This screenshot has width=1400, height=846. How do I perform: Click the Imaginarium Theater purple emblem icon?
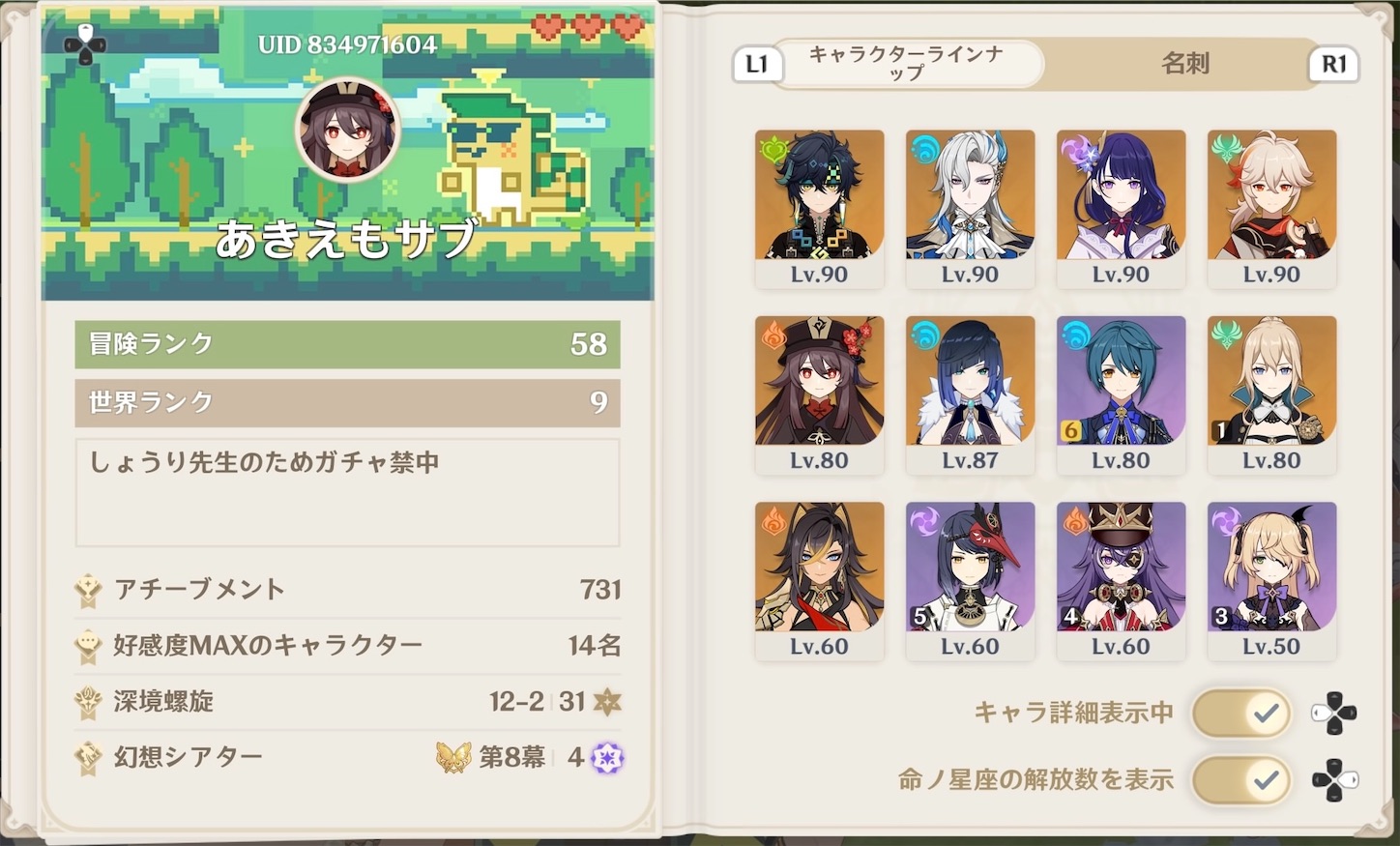pos(607,758)
